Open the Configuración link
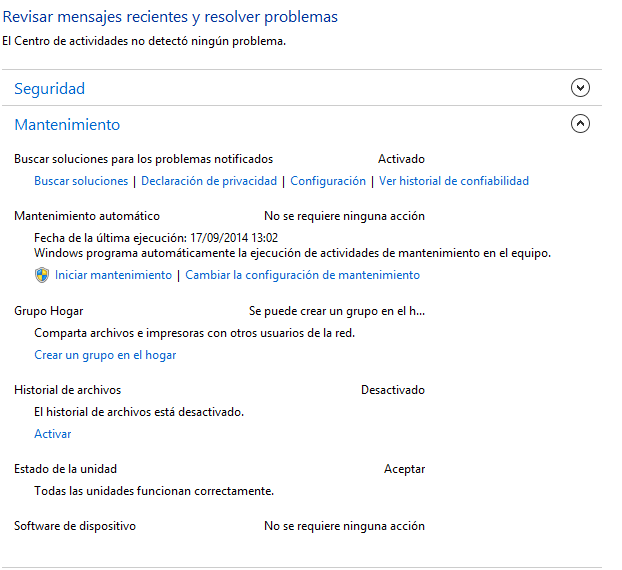622x570 pixels. [328, 181]
